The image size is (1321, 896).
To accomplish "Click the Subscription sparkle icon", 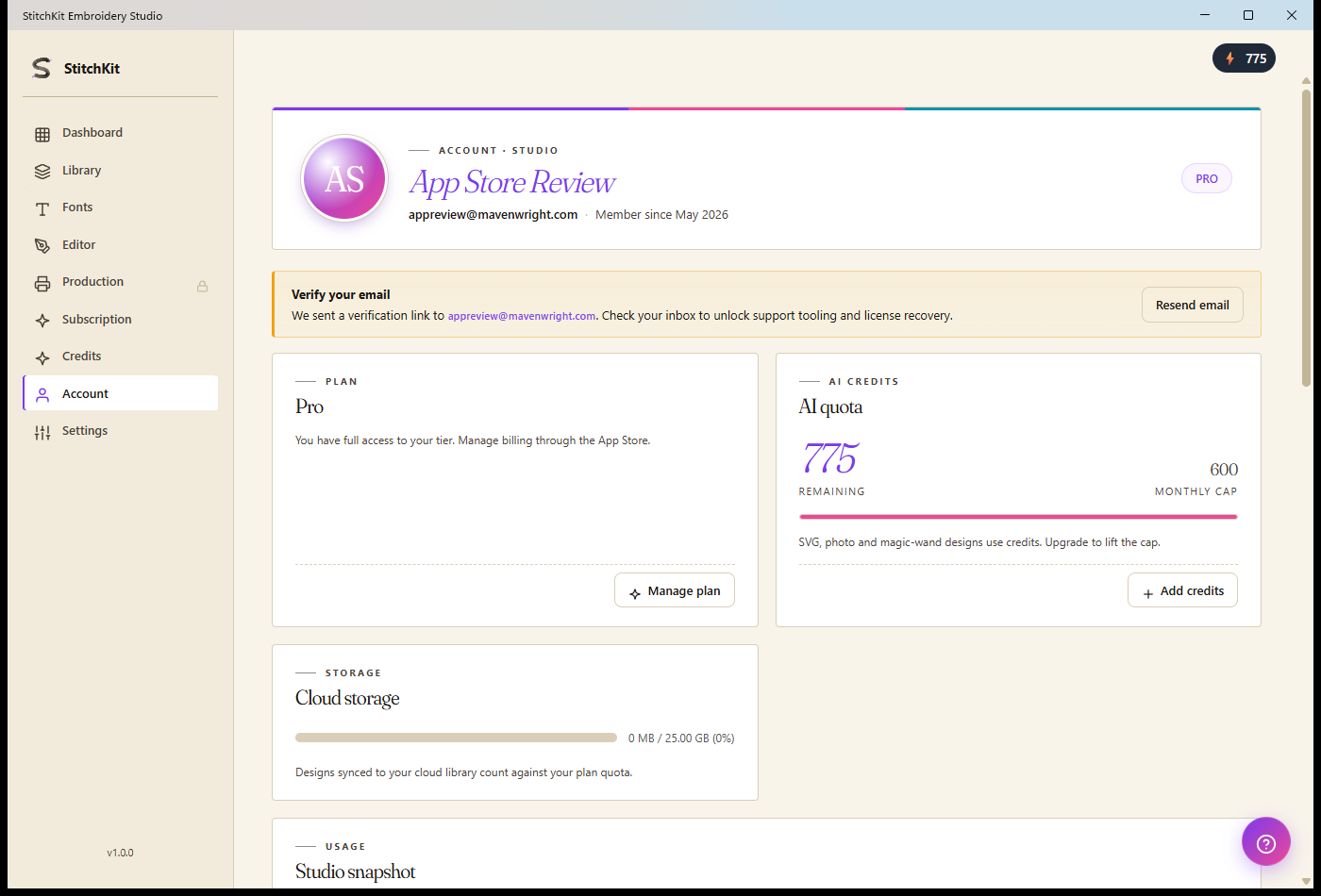I will pyautogui.click(x=42, y=321).
